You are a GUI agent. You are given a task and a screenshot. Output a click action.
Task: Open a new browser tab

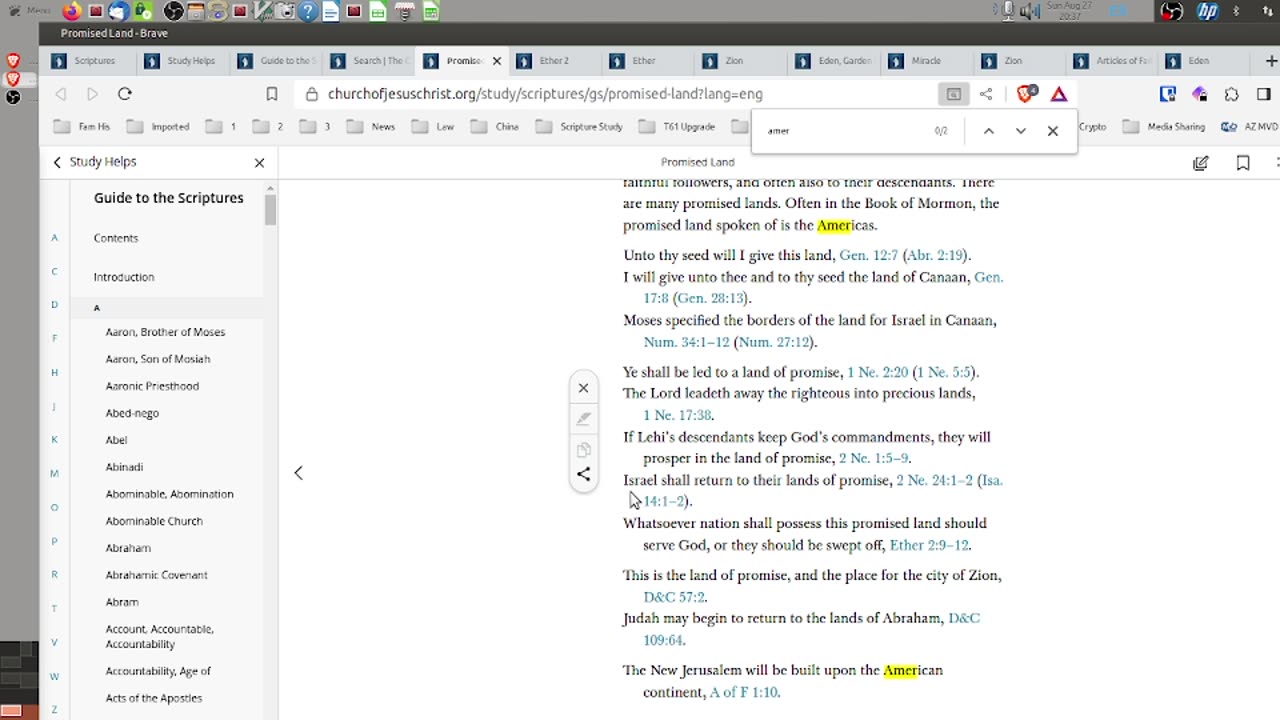pos(1272,61)
